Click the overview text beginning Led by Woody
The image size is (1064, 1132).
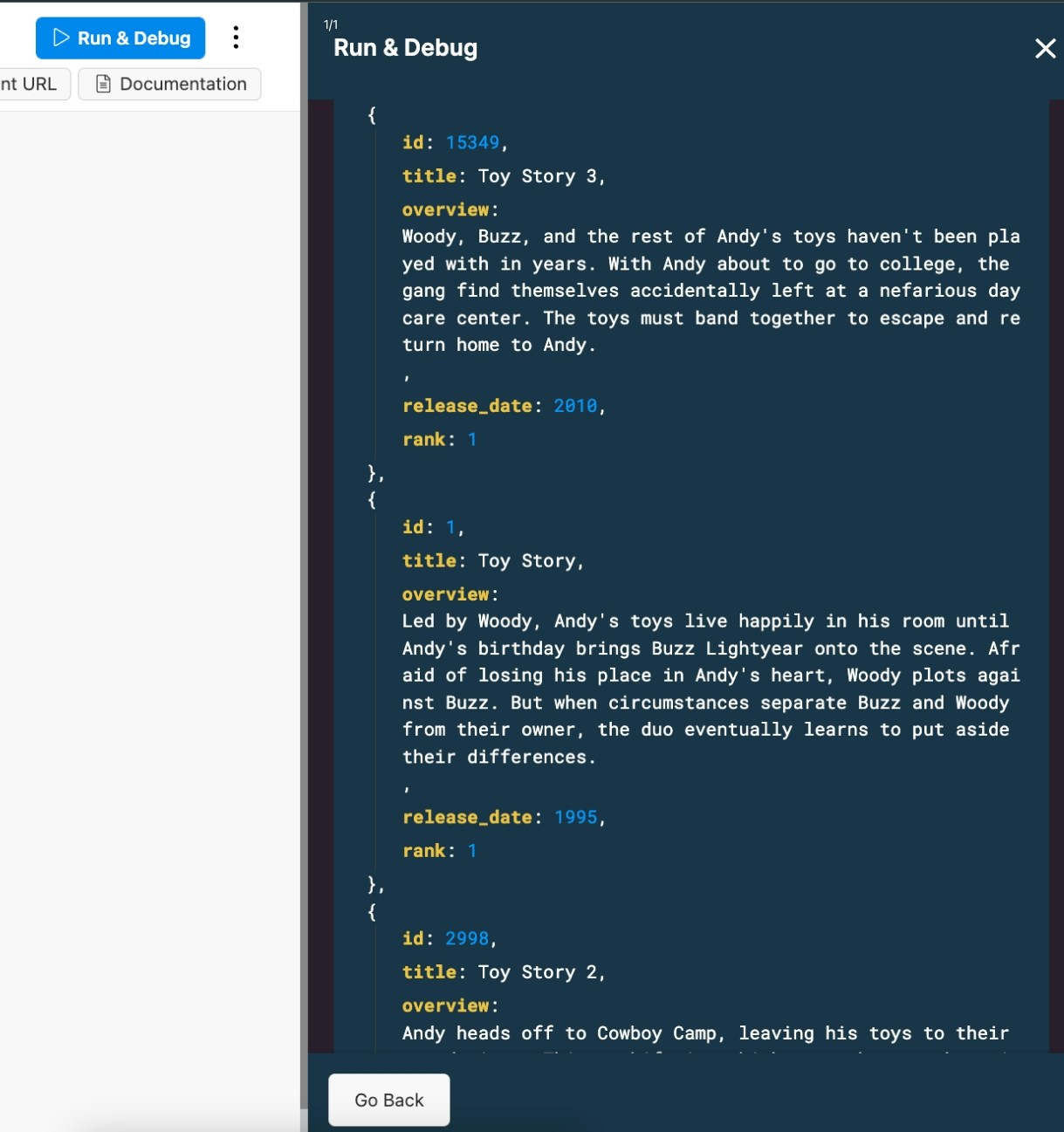[x=711, y=689]
